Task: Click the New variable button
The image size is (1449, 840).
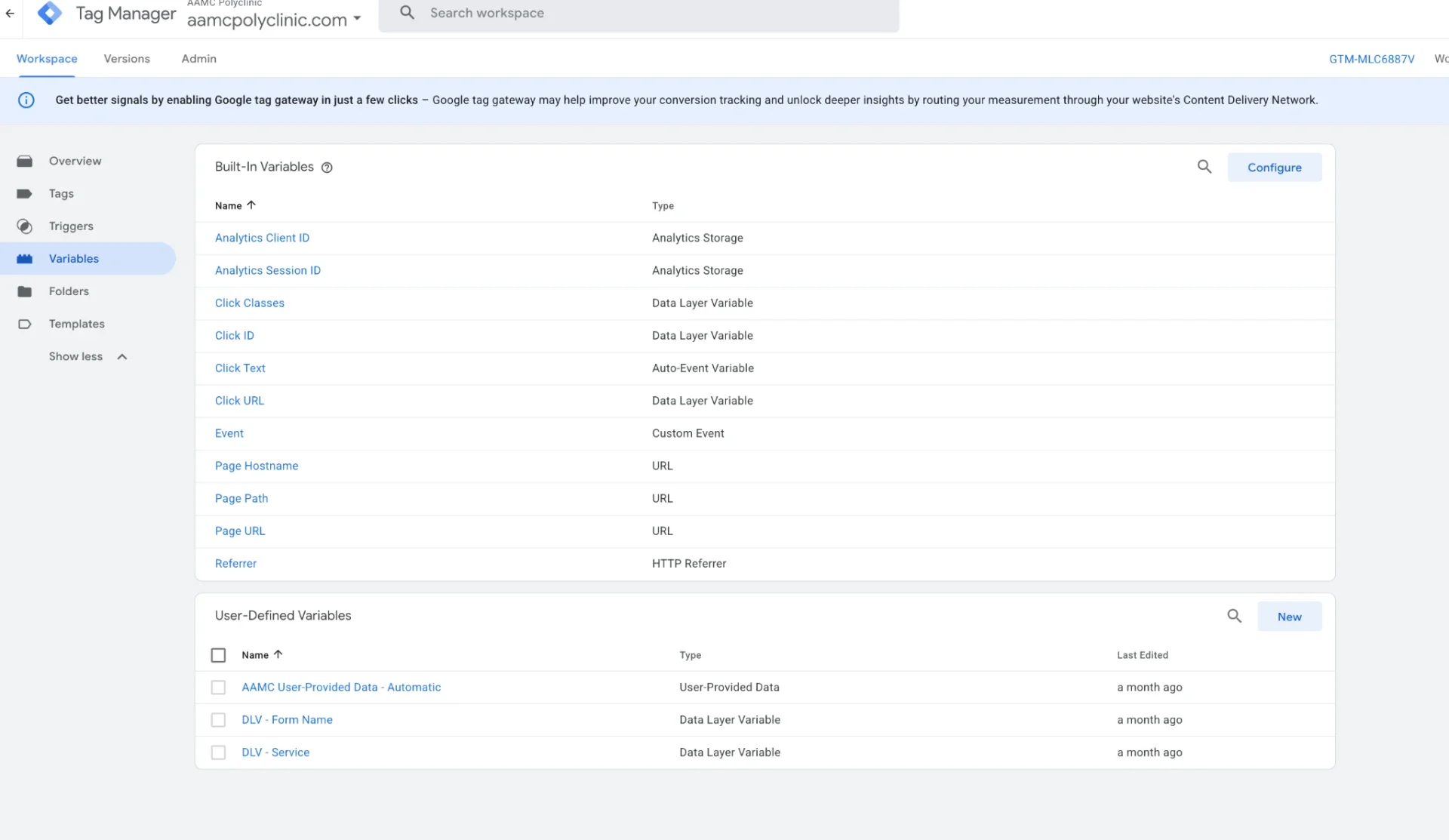Action: [1289, 617]
